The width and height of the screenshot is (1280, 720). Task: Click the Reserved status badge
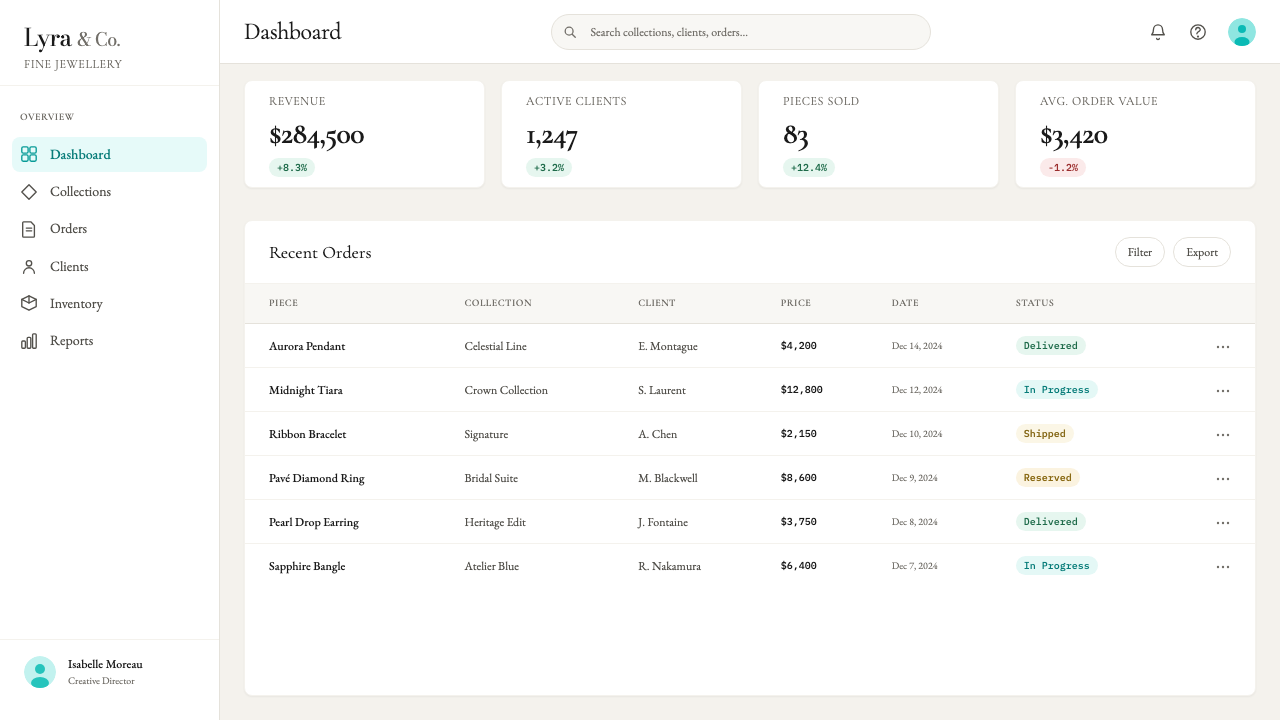[x=1047, y=478]
